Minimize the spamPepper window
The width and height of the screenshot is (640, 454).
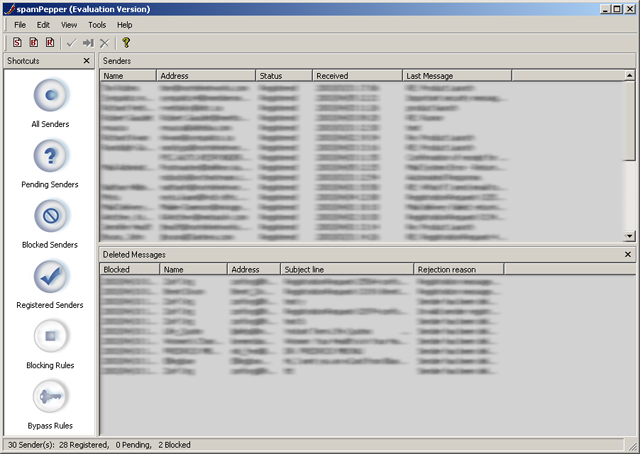point(606,9)
